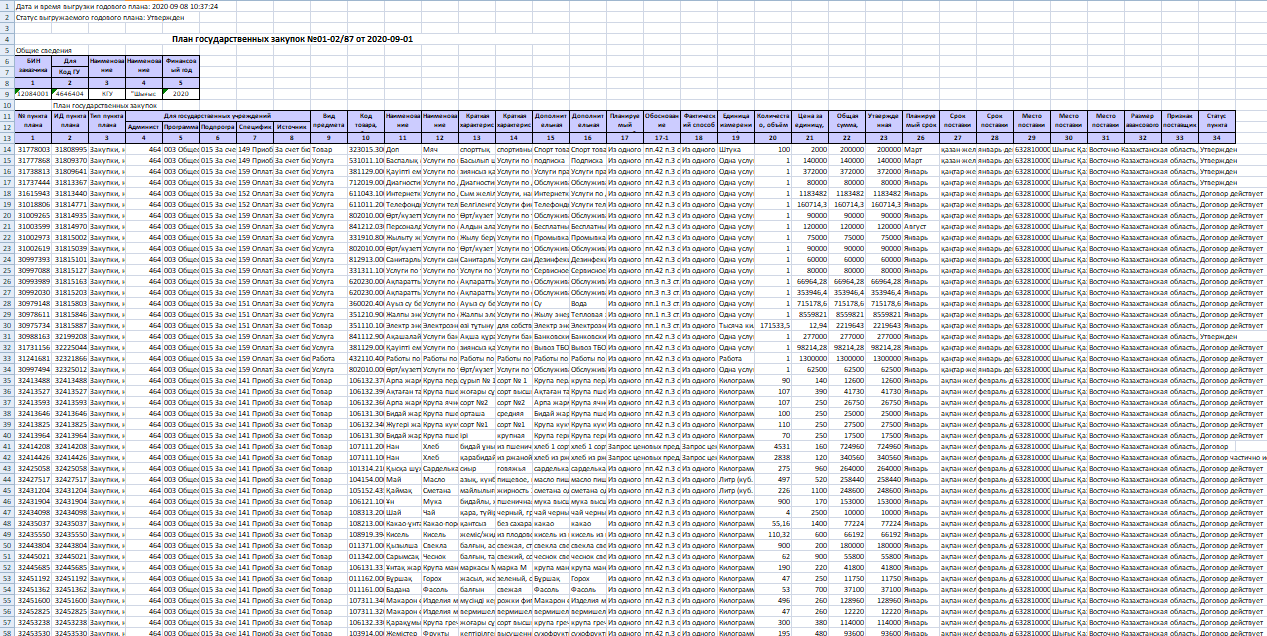Viewport: 1267px width, 636px height.
Task: Click the quantity cell 110,32
Action: [773, 533]
